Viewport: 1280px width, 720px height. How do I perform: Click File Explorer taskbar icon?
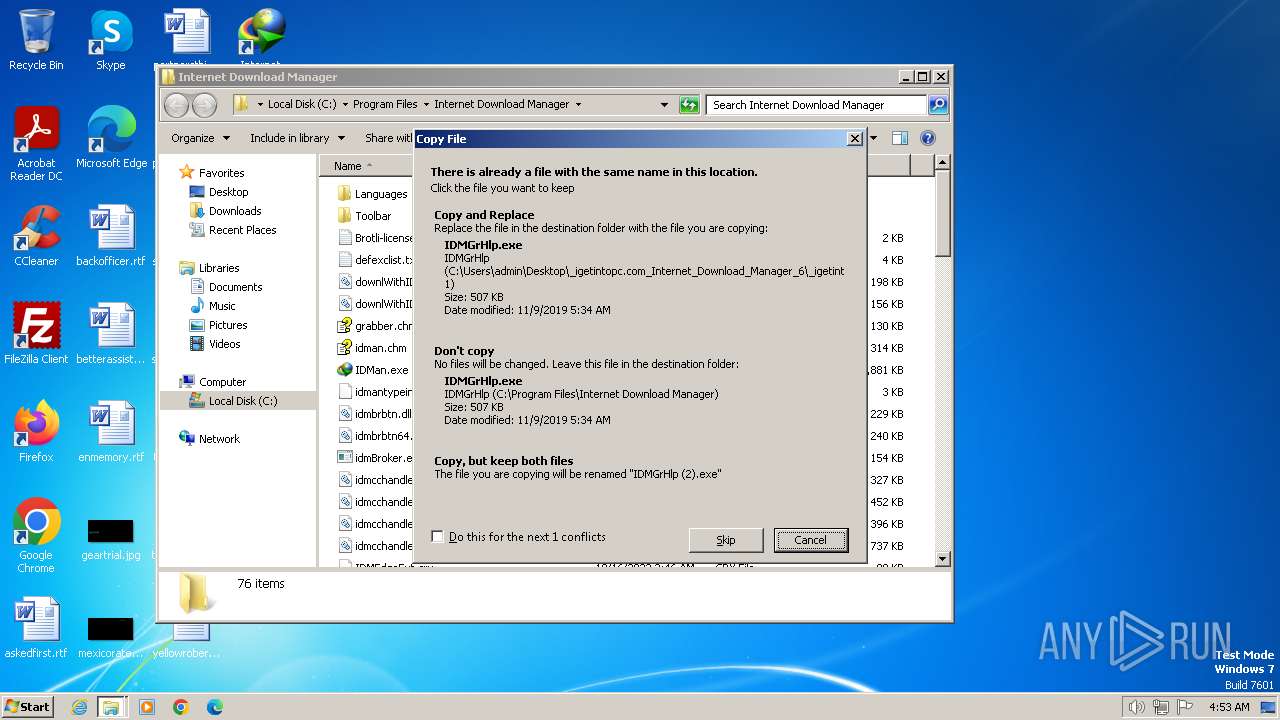[111, 707]
